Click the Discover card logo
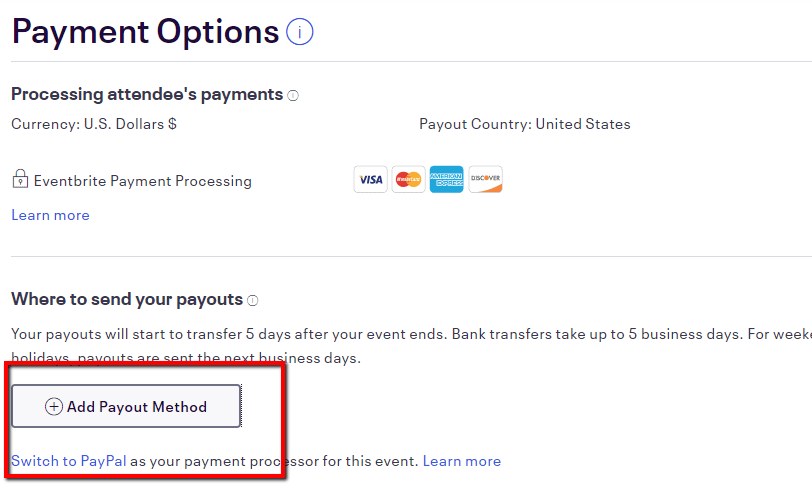Screen dimensions: 812x485 pyautogui.click(x=485, y=180)
